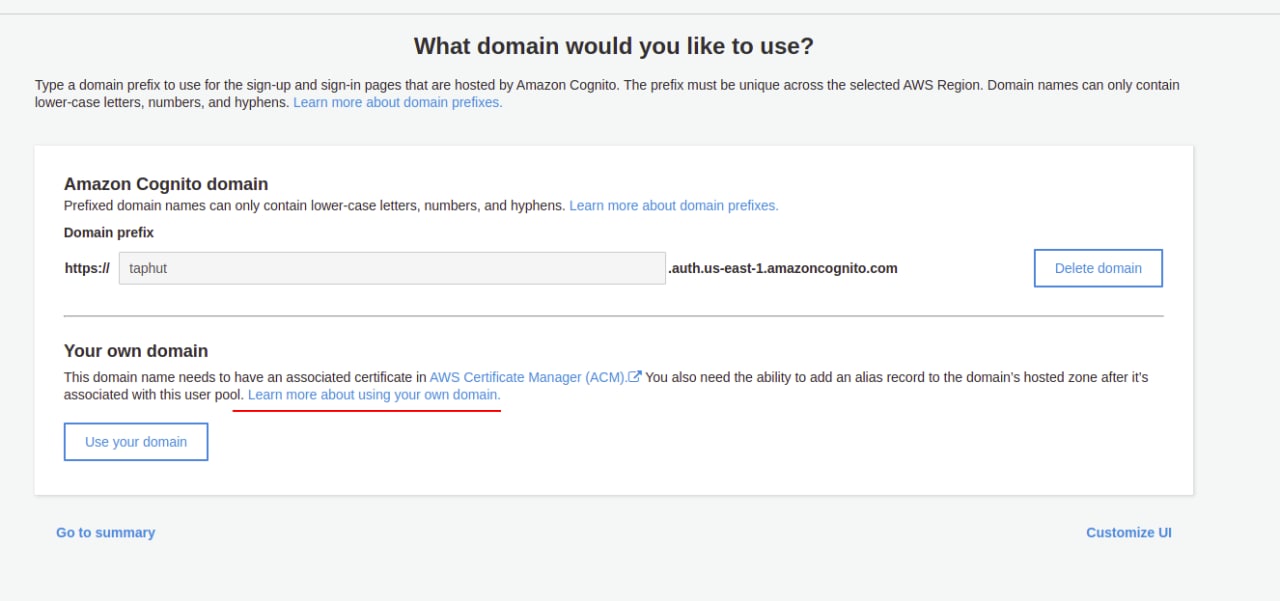
Task: Click the .auth.us-east-1.amazoncognito.com suffix text
Action: [x=783, y=268]
